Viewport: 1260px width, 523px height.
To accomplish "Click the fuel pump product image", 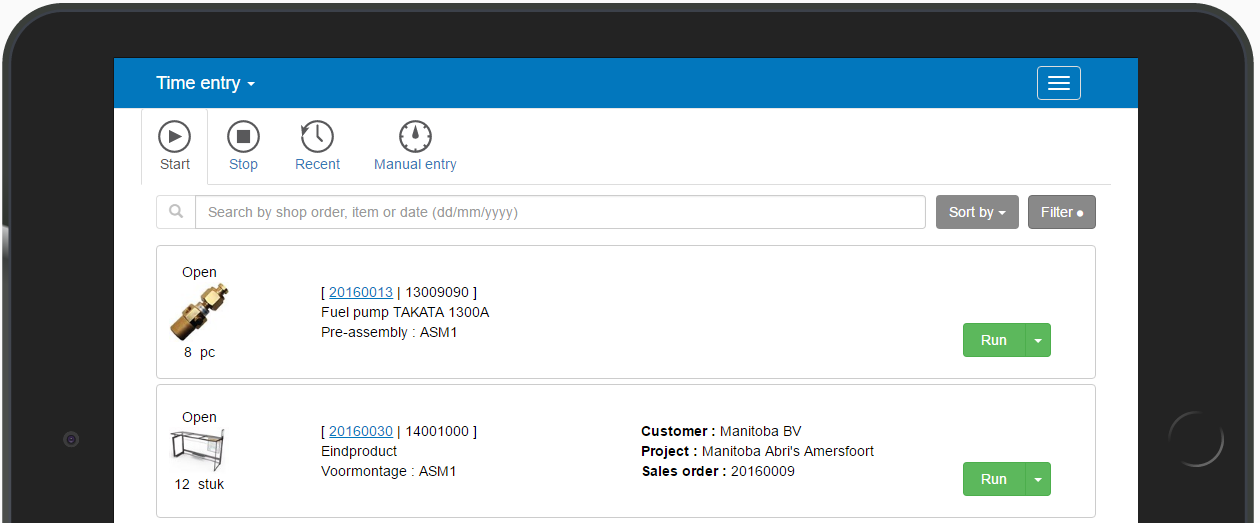I will coord(199,312).
